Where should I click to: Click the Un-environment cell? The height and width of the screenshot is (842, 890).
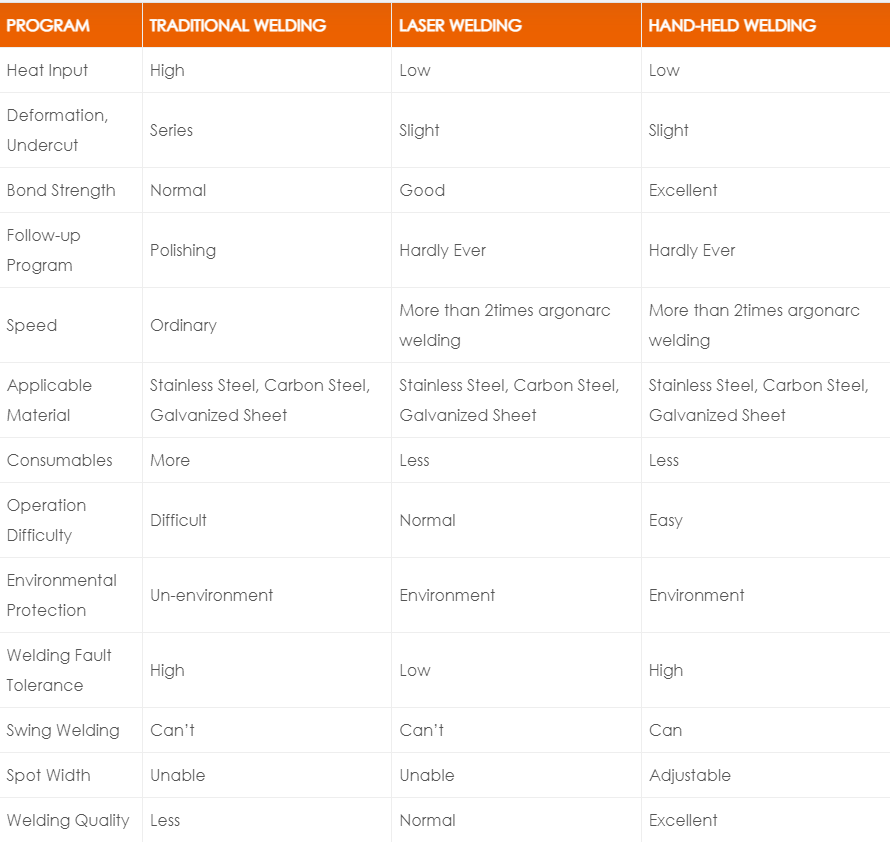211,595
